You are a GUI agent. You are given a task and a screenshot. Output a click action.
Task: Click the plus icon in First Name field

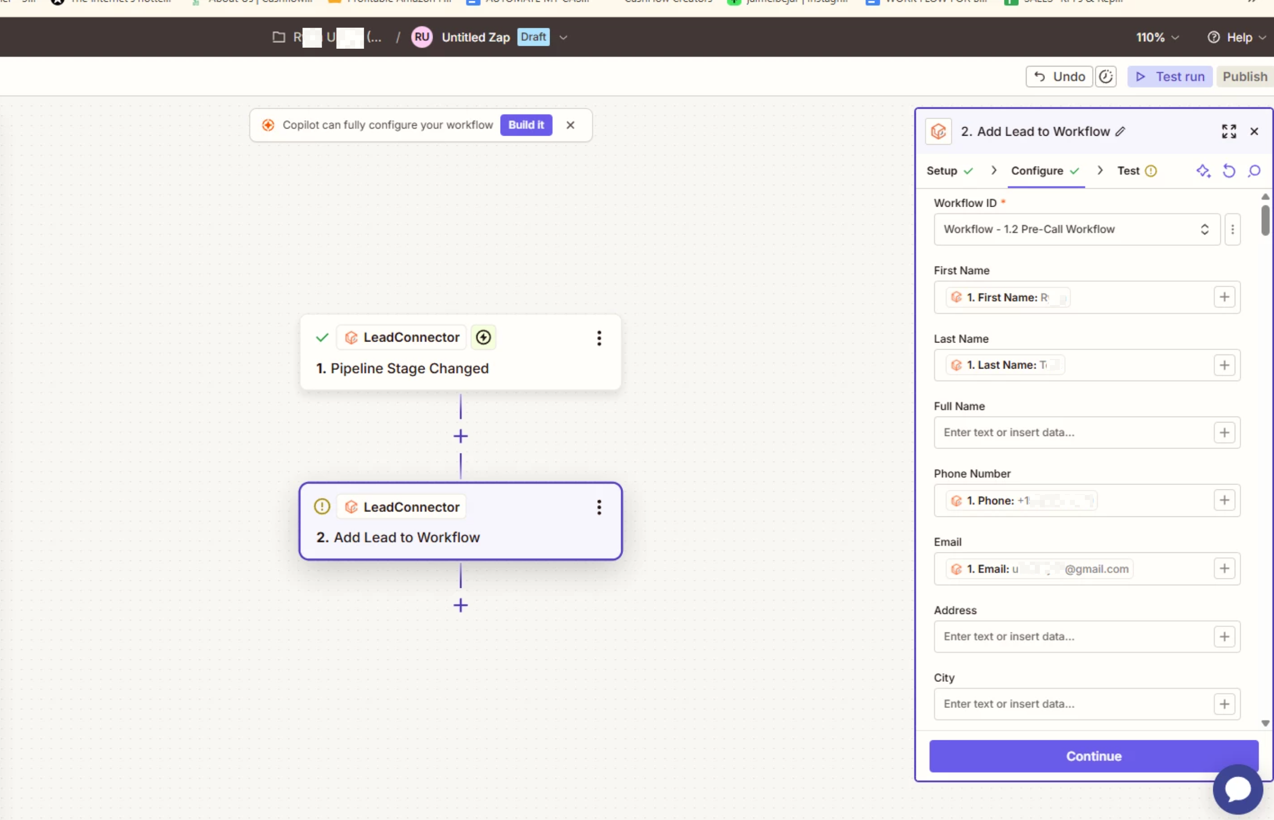coord(1224,297)
